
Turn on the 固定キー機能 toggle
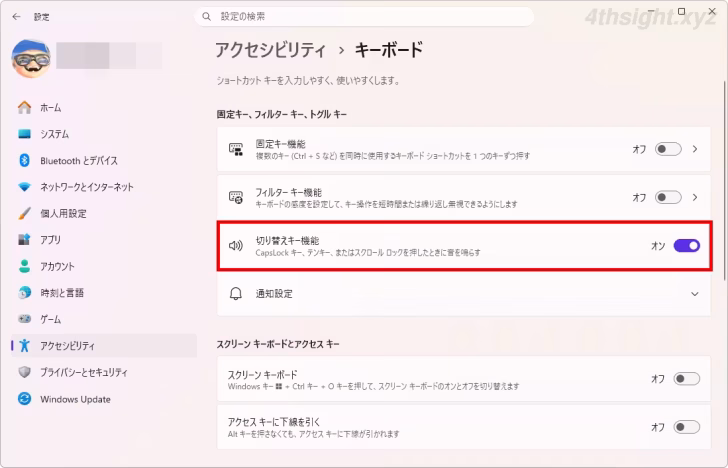click(x=668, y=149)
